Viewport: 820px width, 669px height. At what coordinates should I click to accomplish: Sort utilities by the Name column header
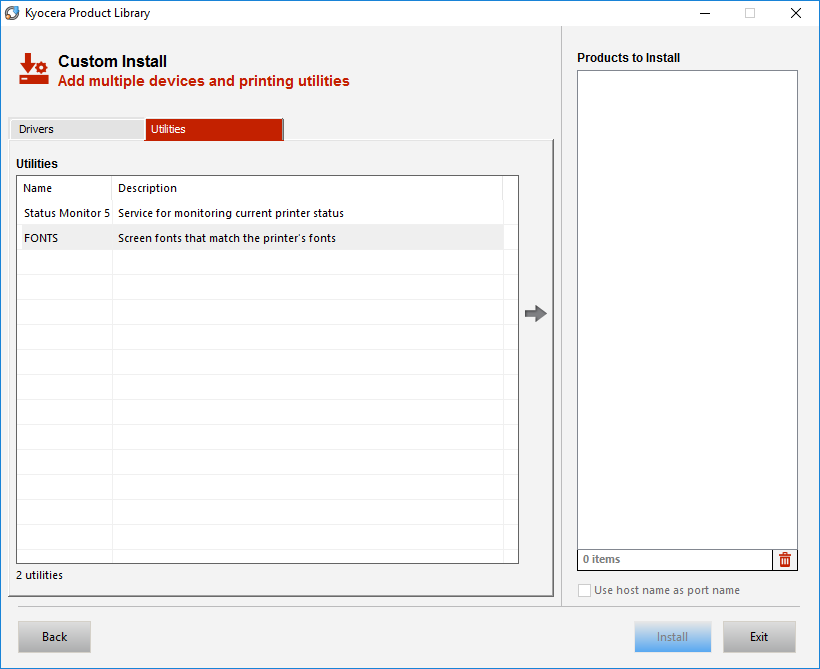click(64, 188)
